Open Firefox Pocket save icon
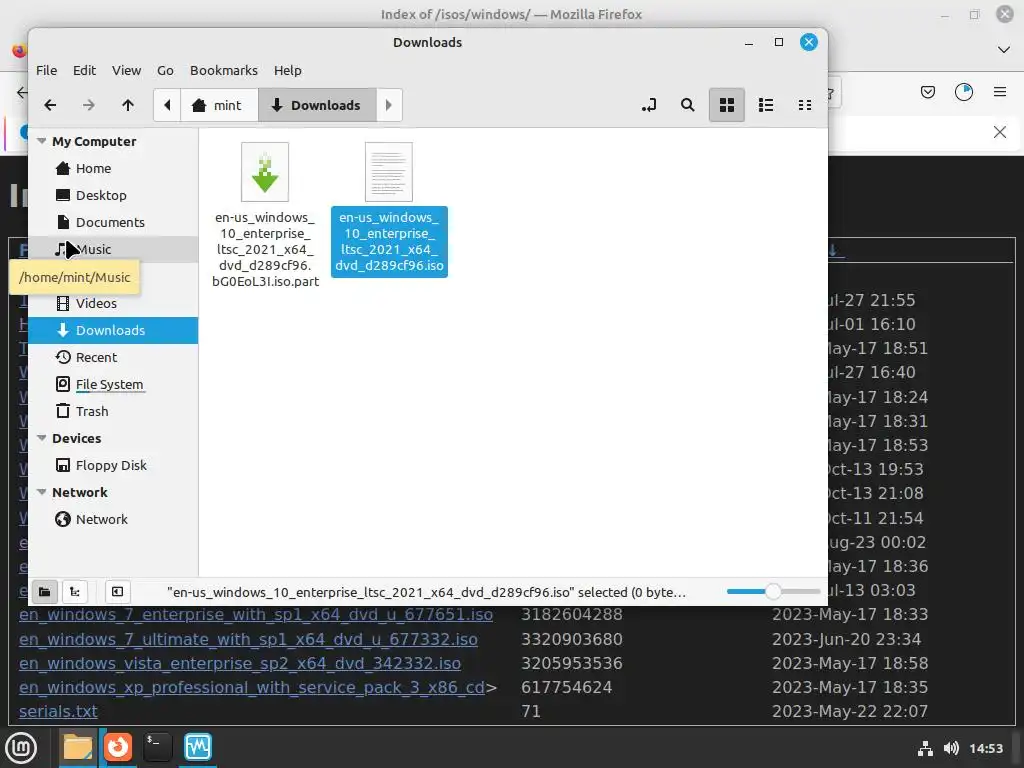Image resolution: width=1024 pixels, height=768 pixels. 928,92
